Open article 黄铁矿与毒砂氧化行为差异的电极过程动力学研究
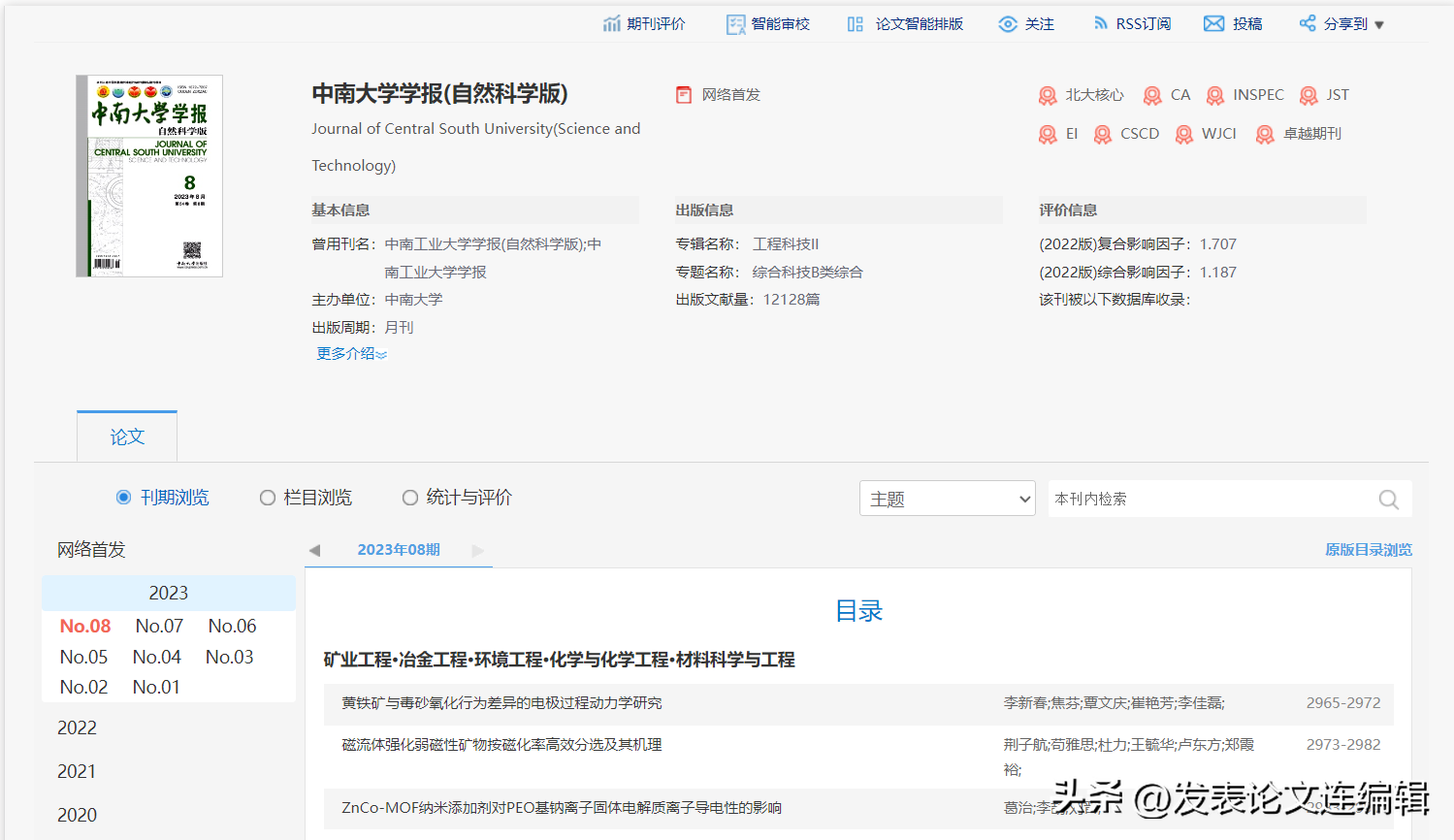The height and width of the screenshot is (840, 1454). tap(501, 703)
